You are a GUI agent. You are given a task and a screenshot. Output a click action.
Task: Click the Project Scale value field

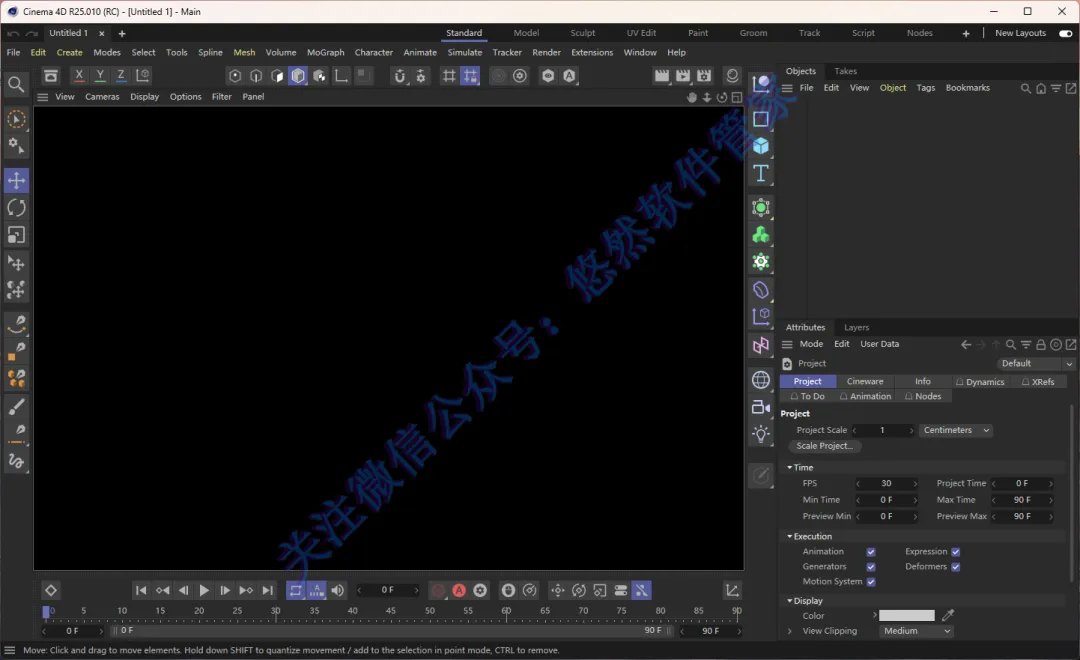pos(882,430)
